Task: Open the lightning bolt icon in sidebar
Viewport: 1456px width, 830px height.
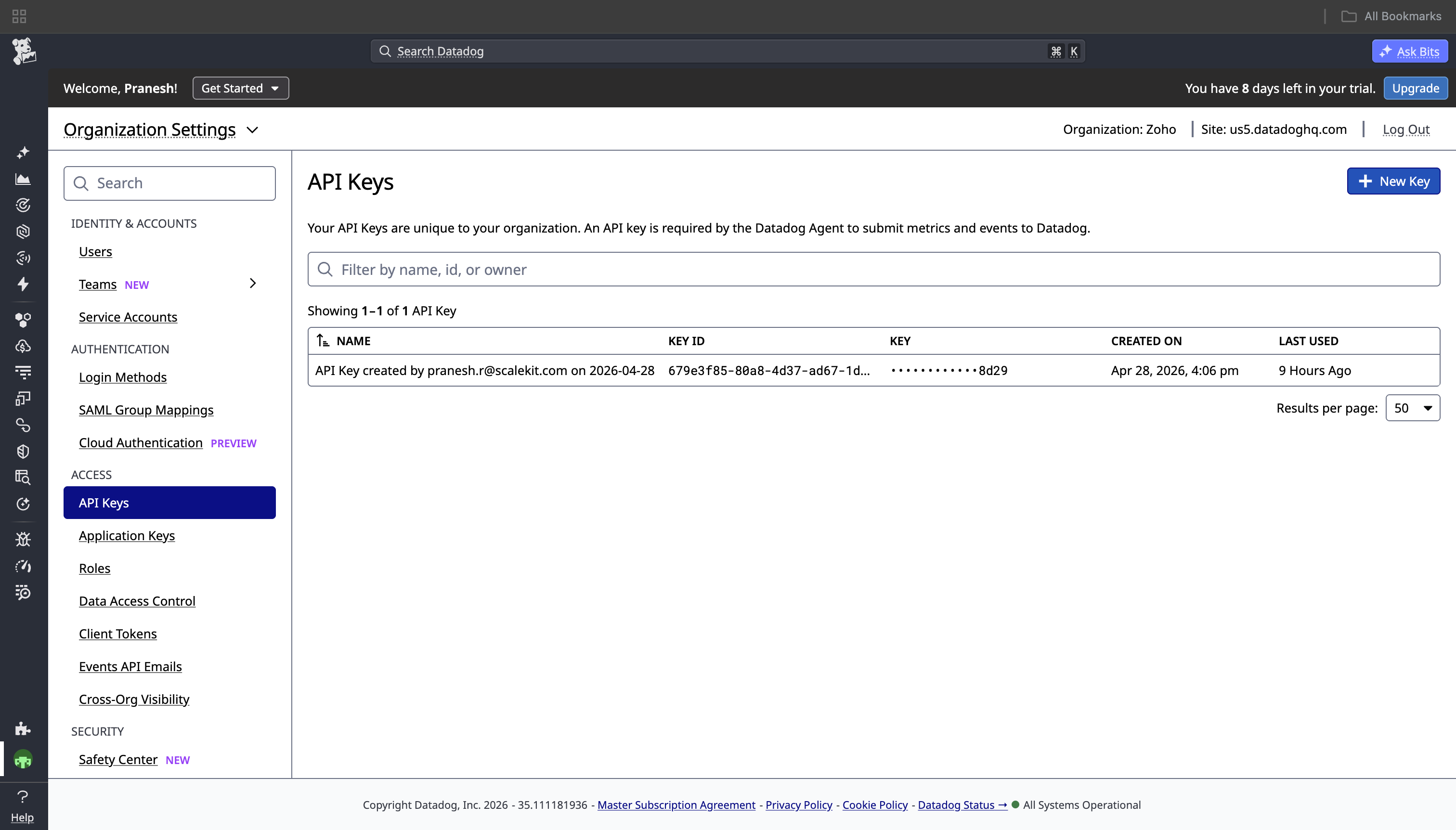Action: coord(23,284)
